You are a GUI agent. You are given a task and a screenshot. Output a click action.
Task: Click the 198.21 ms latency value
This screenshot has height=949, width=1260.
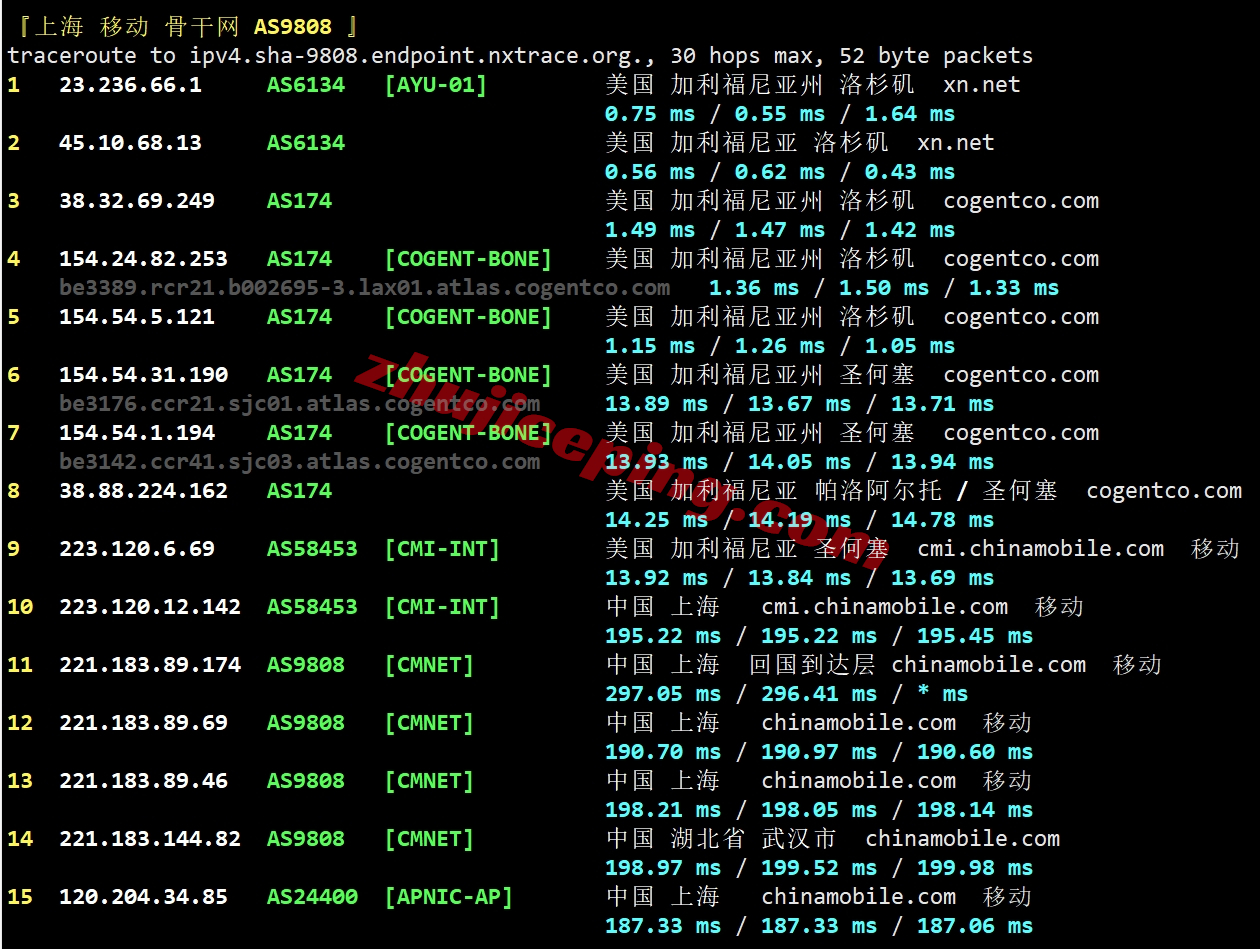663,810
